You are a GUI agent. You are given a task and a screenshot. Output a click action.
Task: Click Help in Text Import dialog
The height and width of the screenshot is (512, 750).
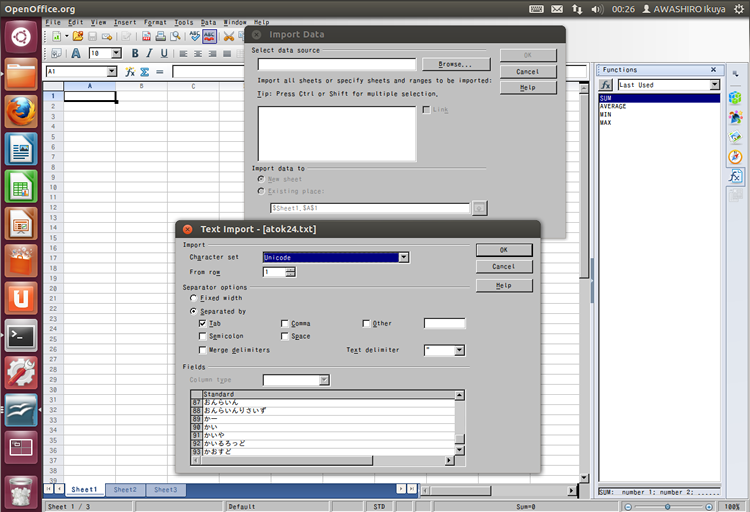(504, 286)
